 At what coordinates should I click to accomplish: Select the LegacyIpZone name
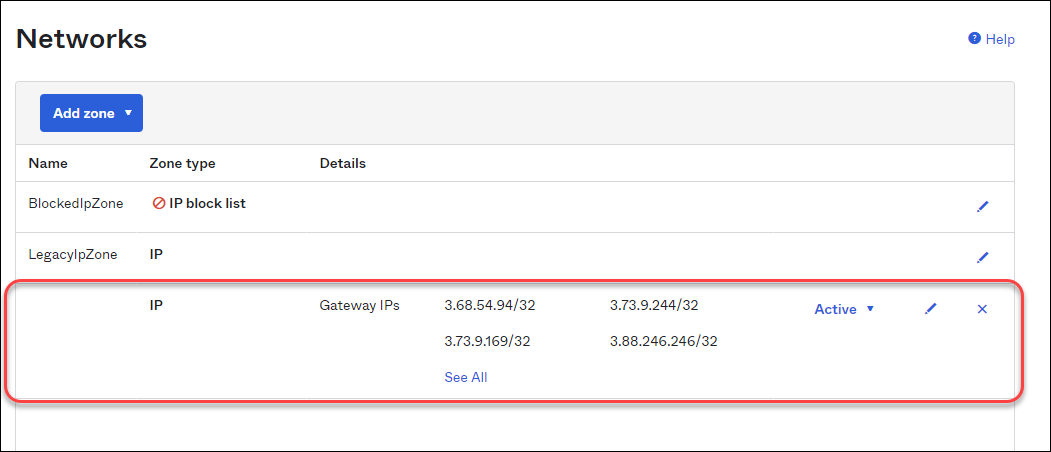click(73, 254)
